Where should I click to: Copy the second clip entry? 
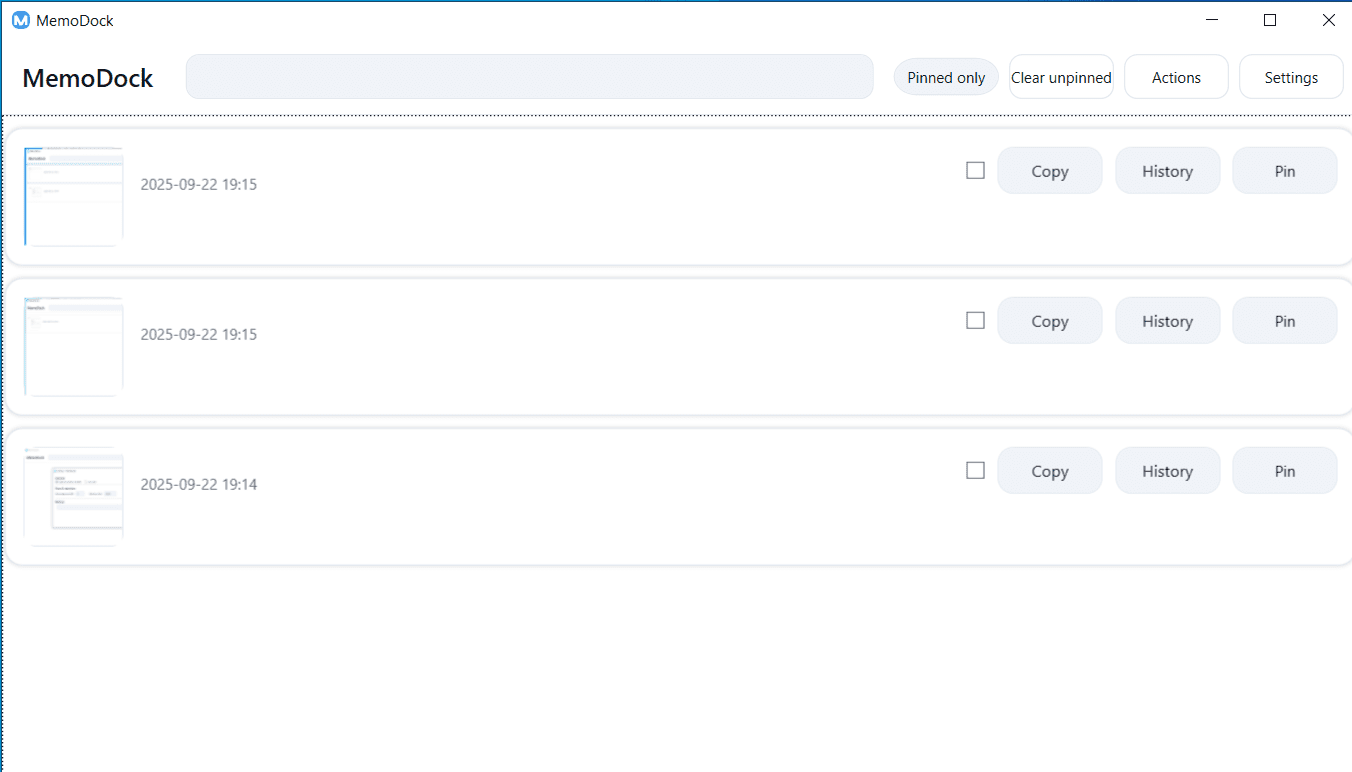coord(1050,321)
